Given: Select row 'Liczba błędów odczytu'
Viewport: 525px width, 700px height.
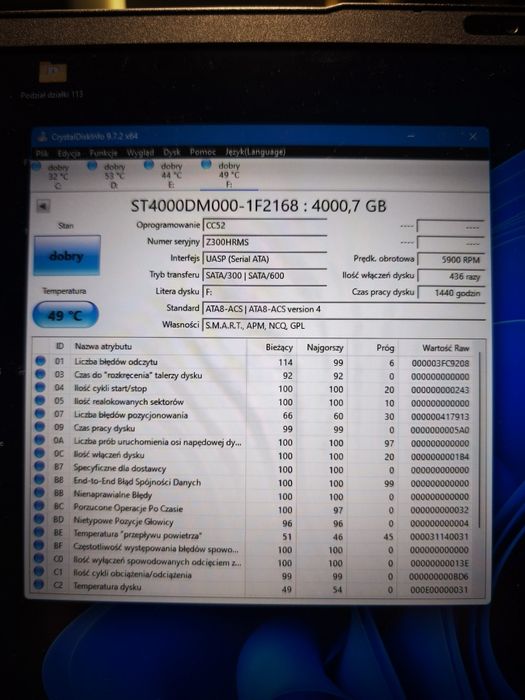Looking at the screenshot, I should [254, 362].
